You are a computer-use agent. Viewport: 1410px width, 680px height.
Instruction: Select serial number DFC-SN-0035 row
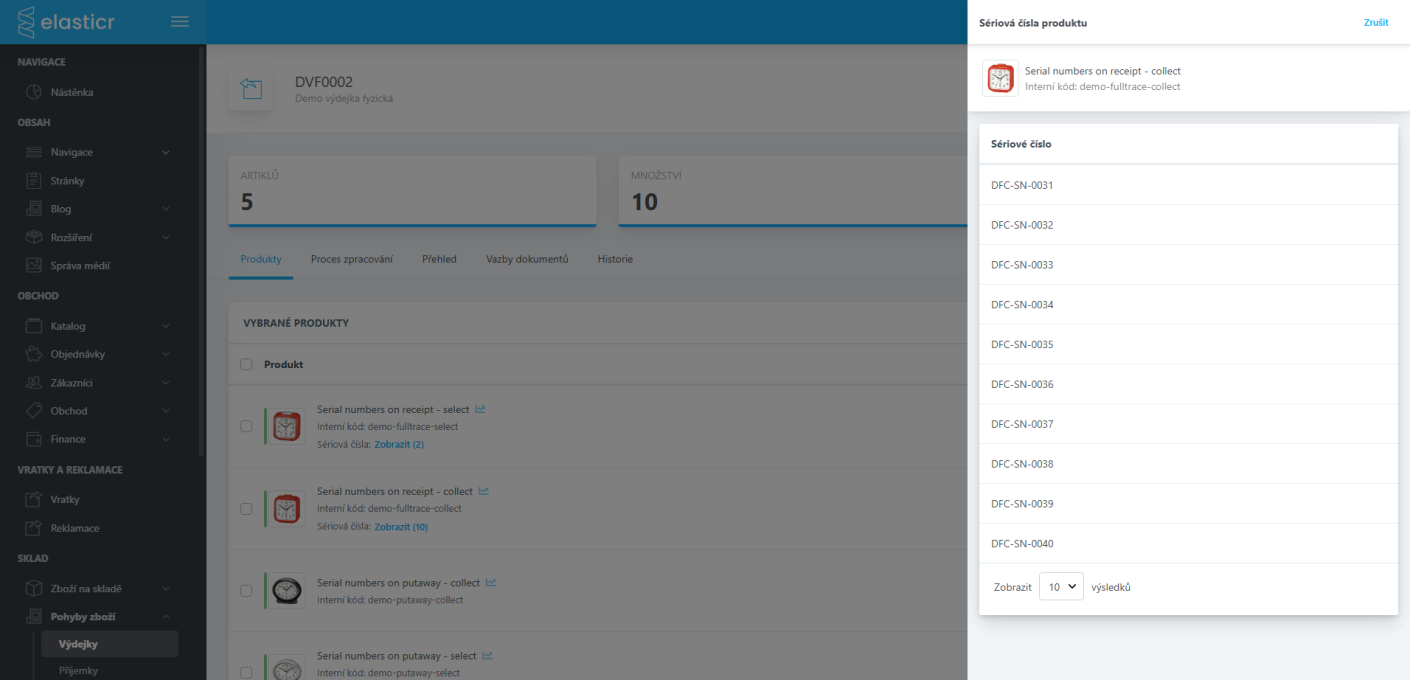1022,345
